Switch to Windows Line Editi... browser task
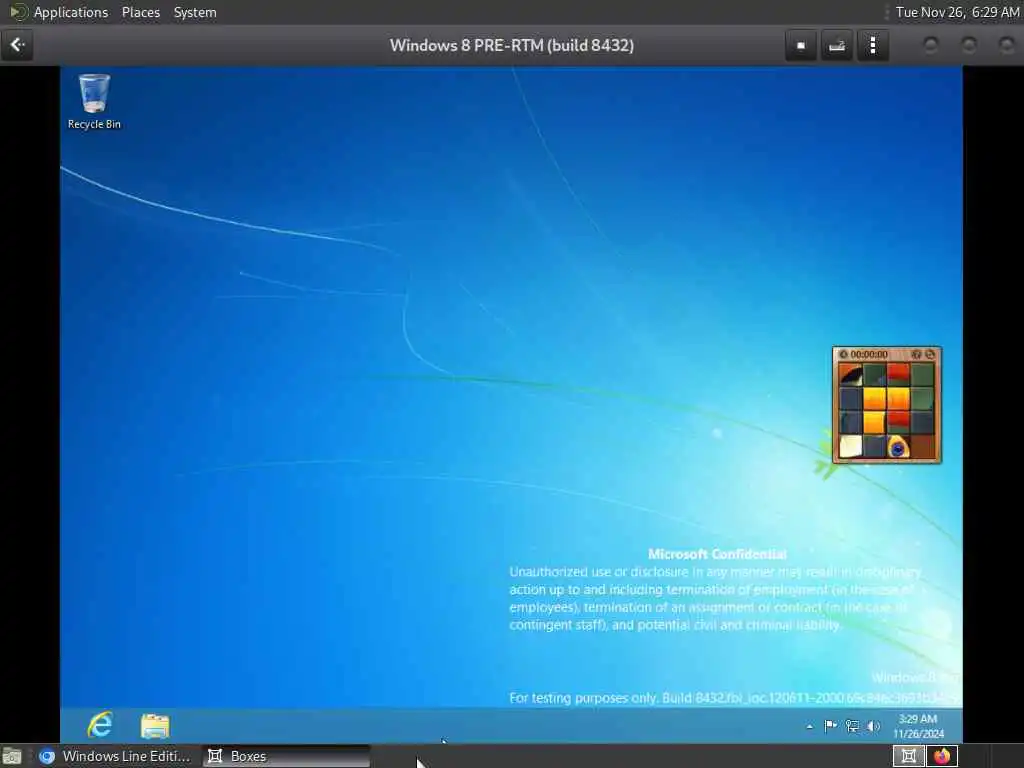This screenshot has height=768, width=1024. click(115, 756)
